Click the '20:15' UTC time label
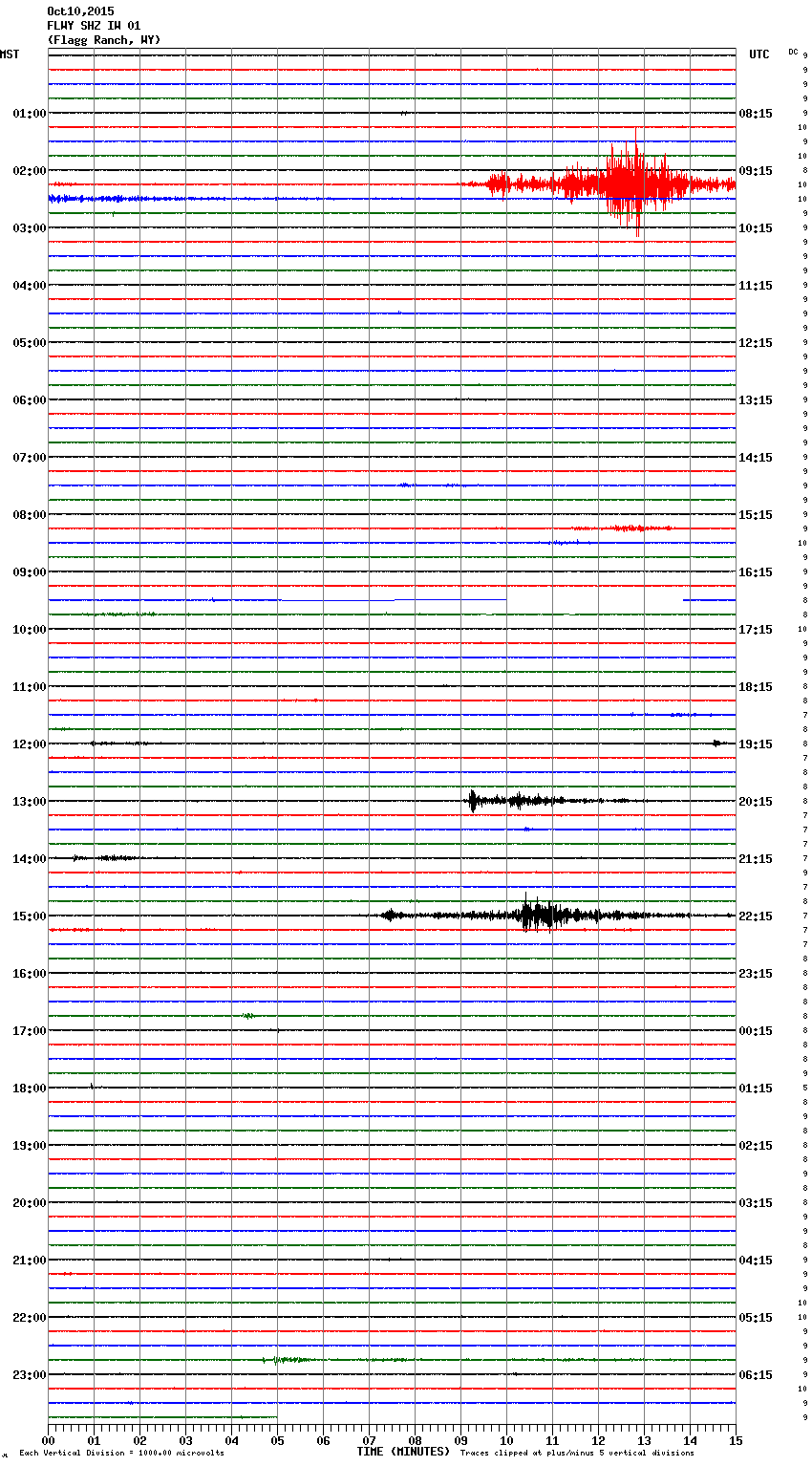The height and width of the screenshot is (1466, 812). (x=756, y=801)
